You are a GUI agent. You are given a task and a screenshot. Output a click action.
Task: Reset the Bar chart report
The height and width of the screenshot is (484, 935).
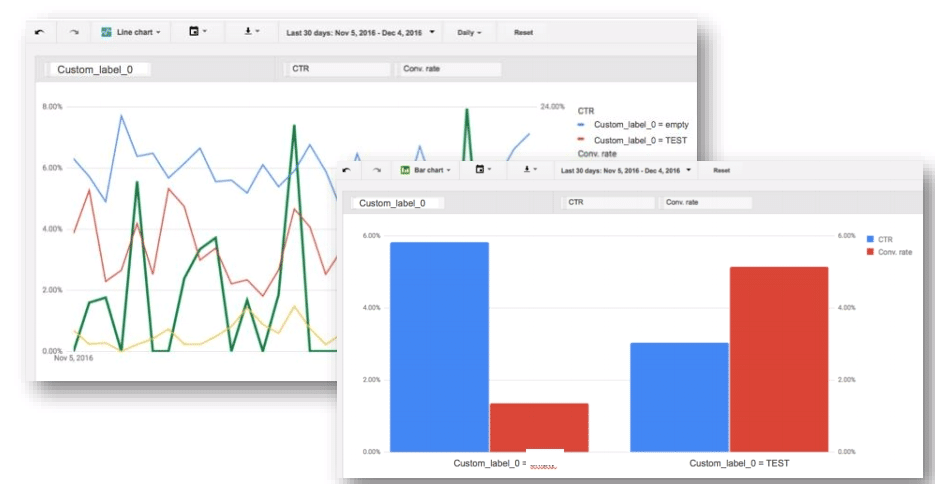click(x=722, y=170)
